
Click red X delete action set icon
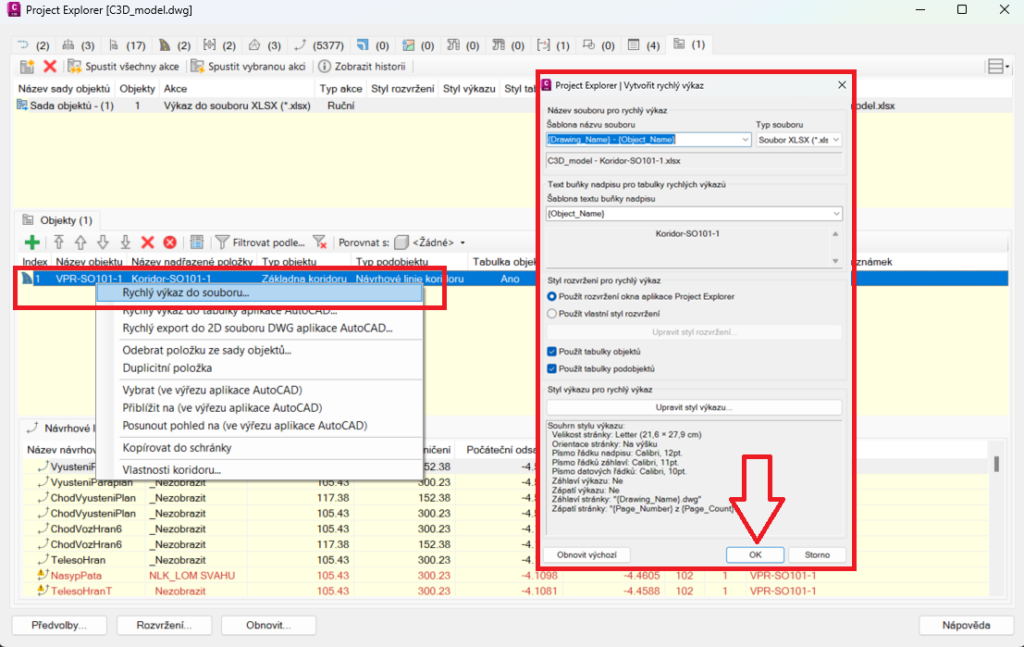50,67
